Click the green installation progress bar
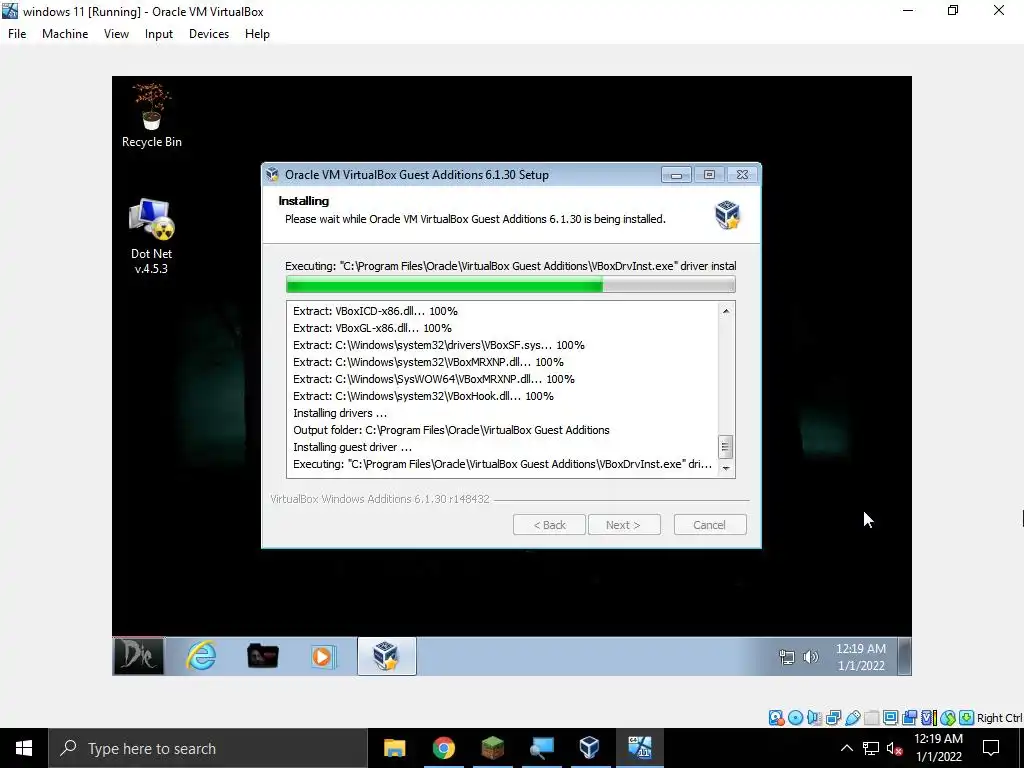This screenshot has width=1024, height=768. (x=511, y=284)
